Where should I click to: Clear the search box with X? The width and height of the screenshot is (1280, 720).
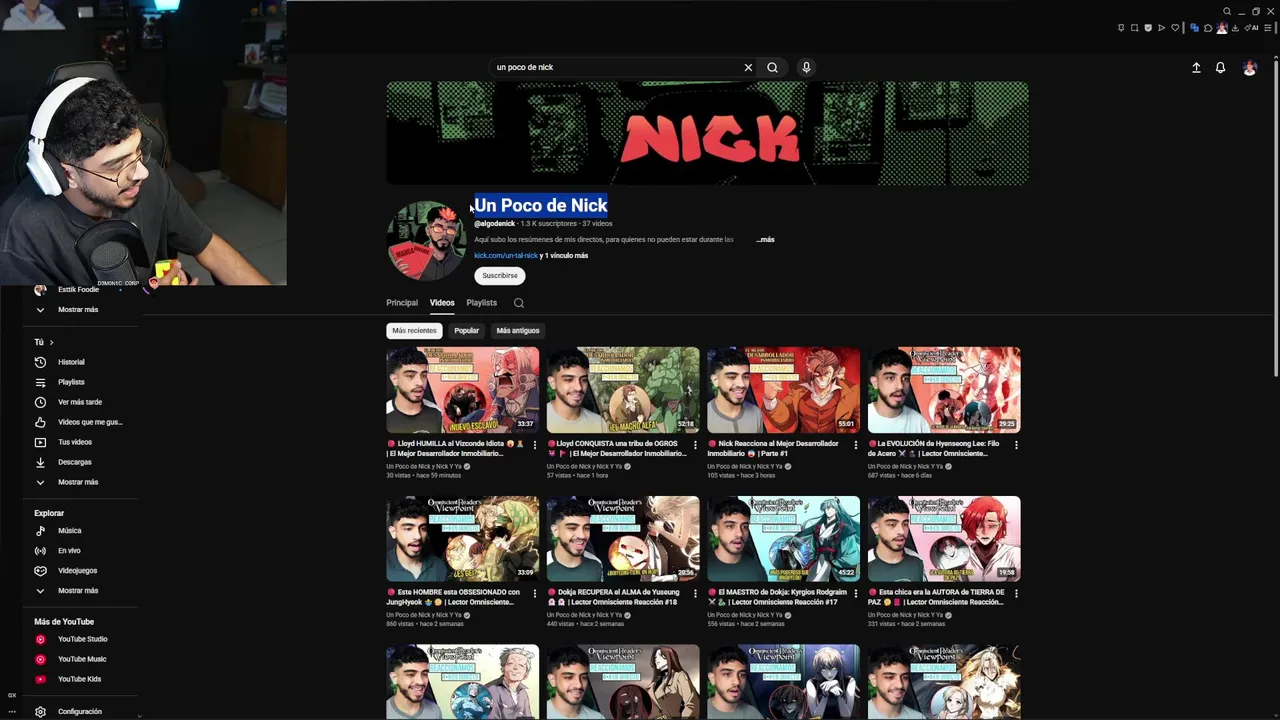(748, 67)
